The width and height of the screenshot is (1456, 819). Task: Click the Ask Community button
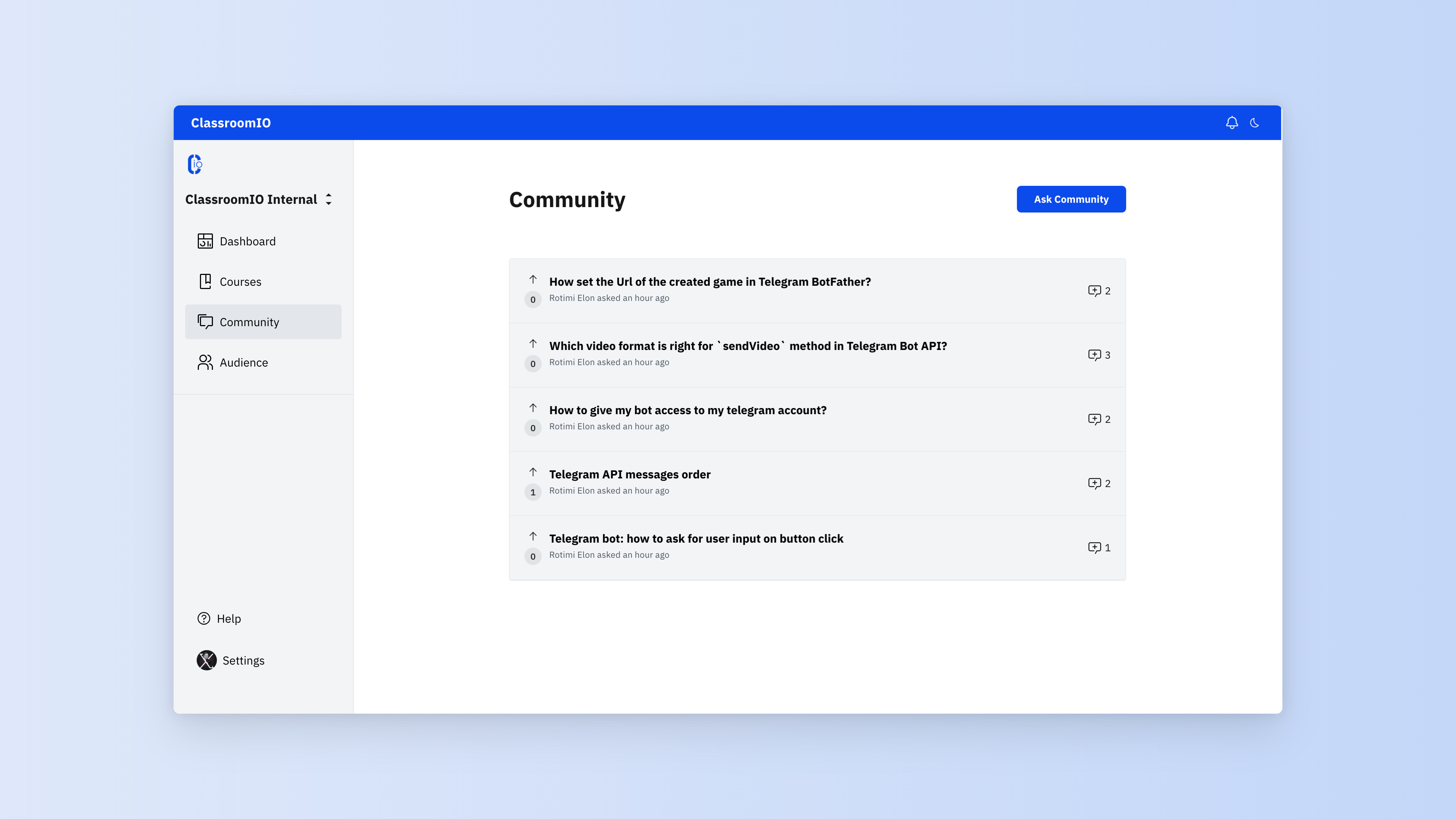point(1071,199)
